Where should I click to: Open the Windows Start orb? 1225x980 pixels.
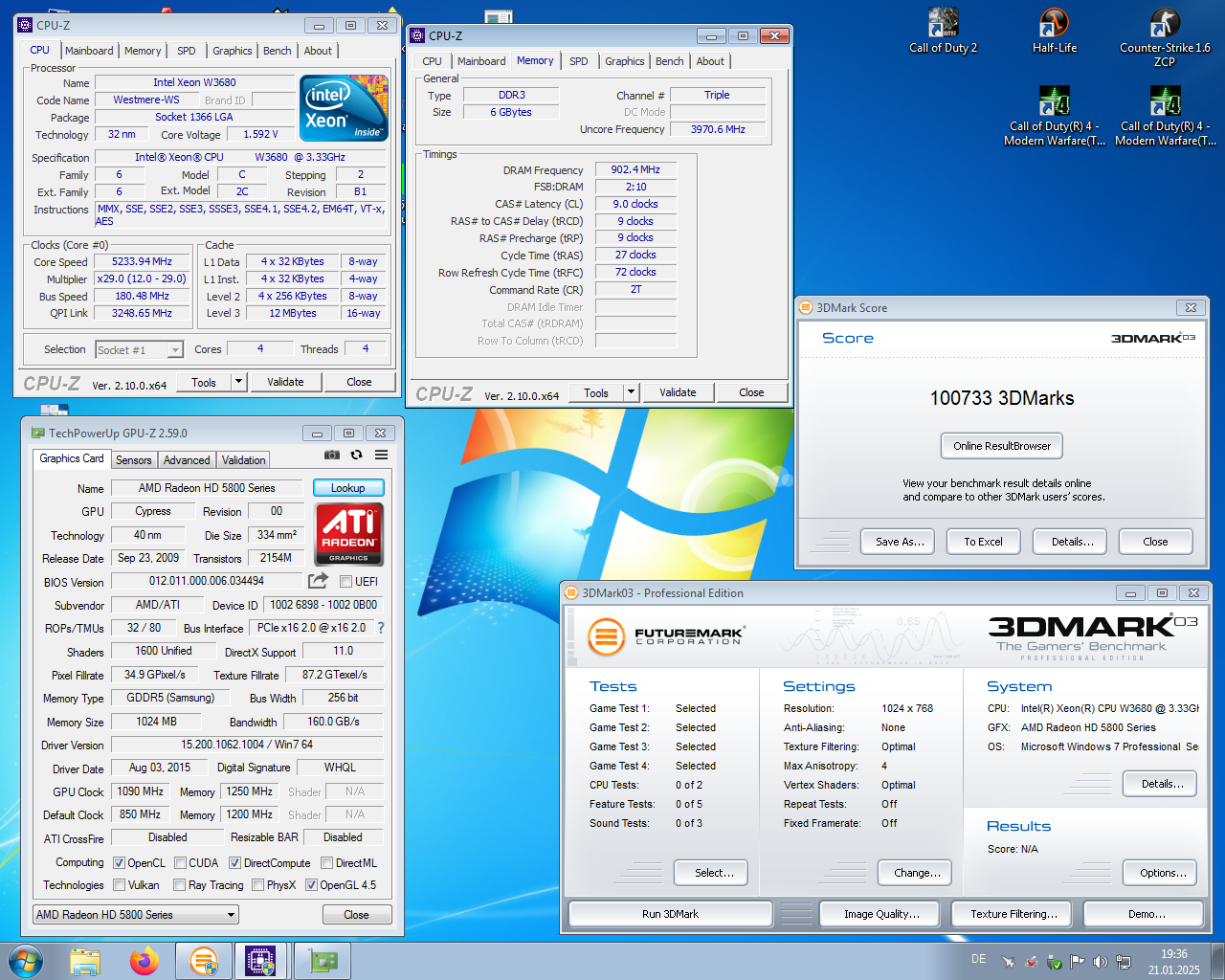[x=25, y=961]
